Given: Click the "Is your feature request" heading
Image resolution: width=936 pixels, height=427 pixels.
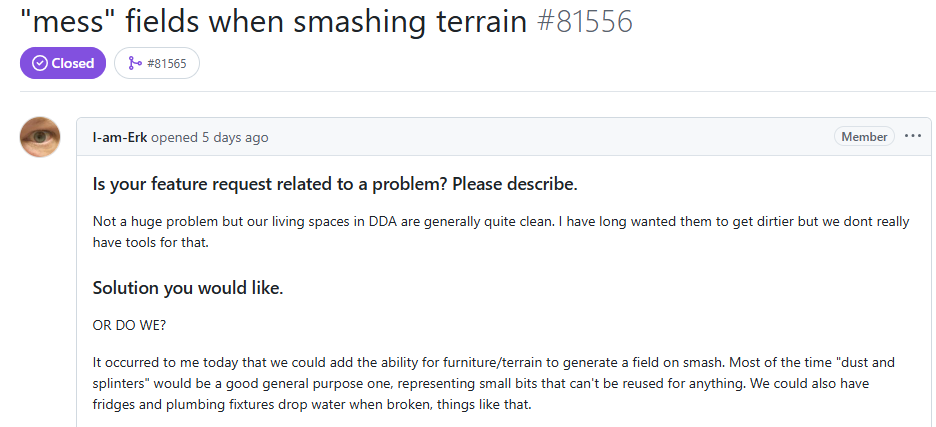Looking at the screenshot, I should pos(334,185).
